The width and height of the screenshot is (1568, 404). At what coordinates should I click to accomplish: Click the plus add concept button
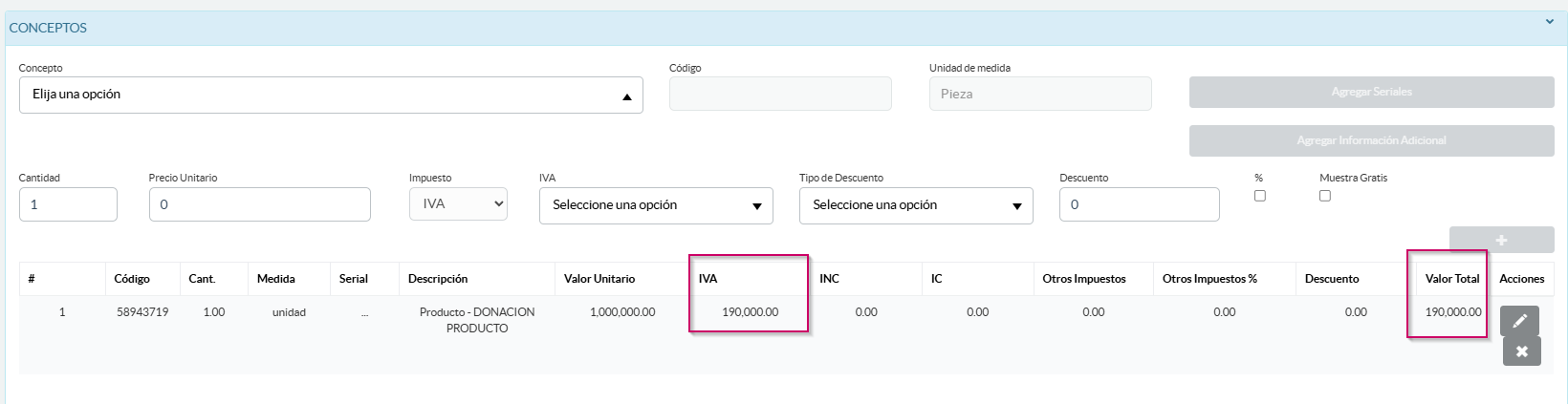(x=1501, y=240)
